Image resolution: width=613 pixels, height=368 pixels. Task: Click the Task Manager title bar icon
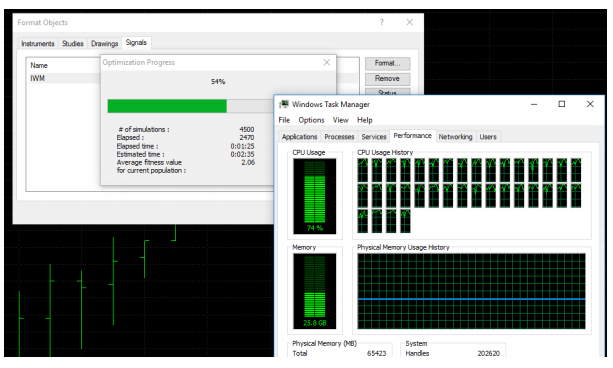click(x=284, y=104)
